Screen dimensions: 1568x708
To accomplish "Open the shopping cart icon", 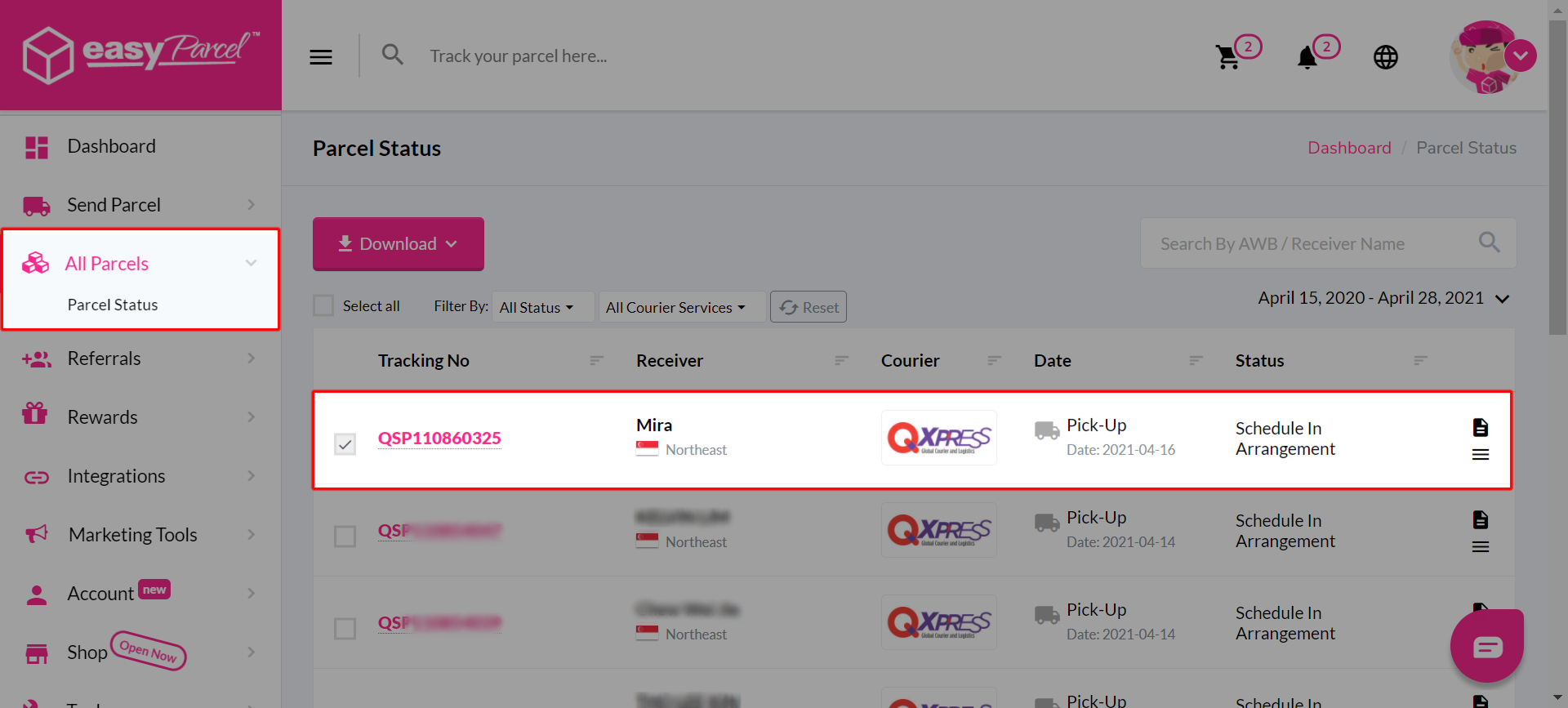I will coord(1227,57).
